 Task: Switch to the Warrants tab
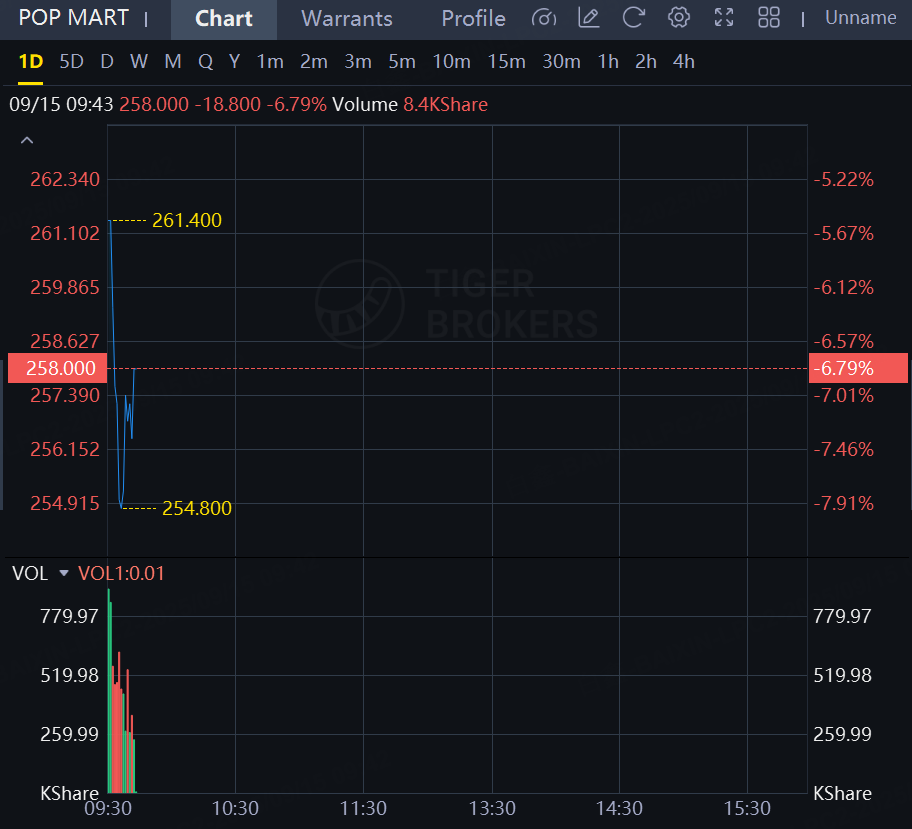coord(347,19)
